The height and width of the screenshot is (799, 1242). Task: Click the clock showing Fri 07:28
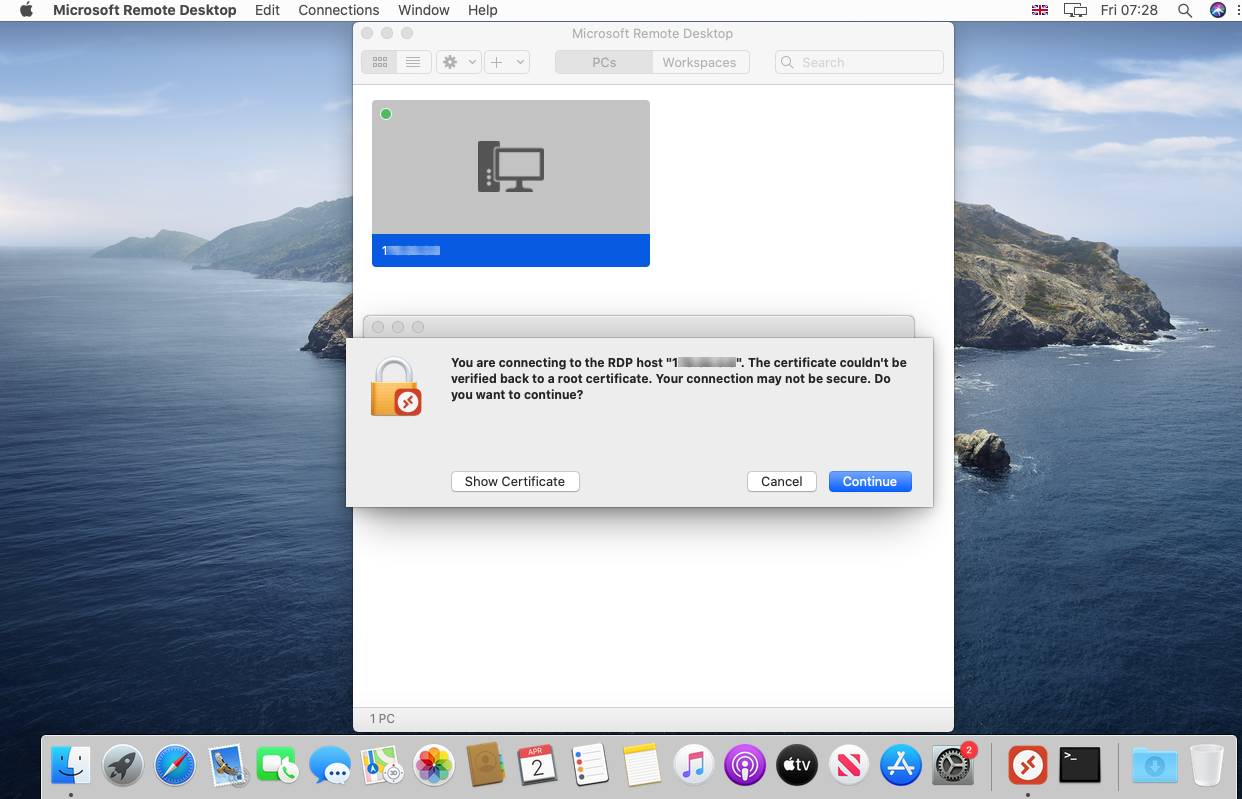pos(1129,10)
